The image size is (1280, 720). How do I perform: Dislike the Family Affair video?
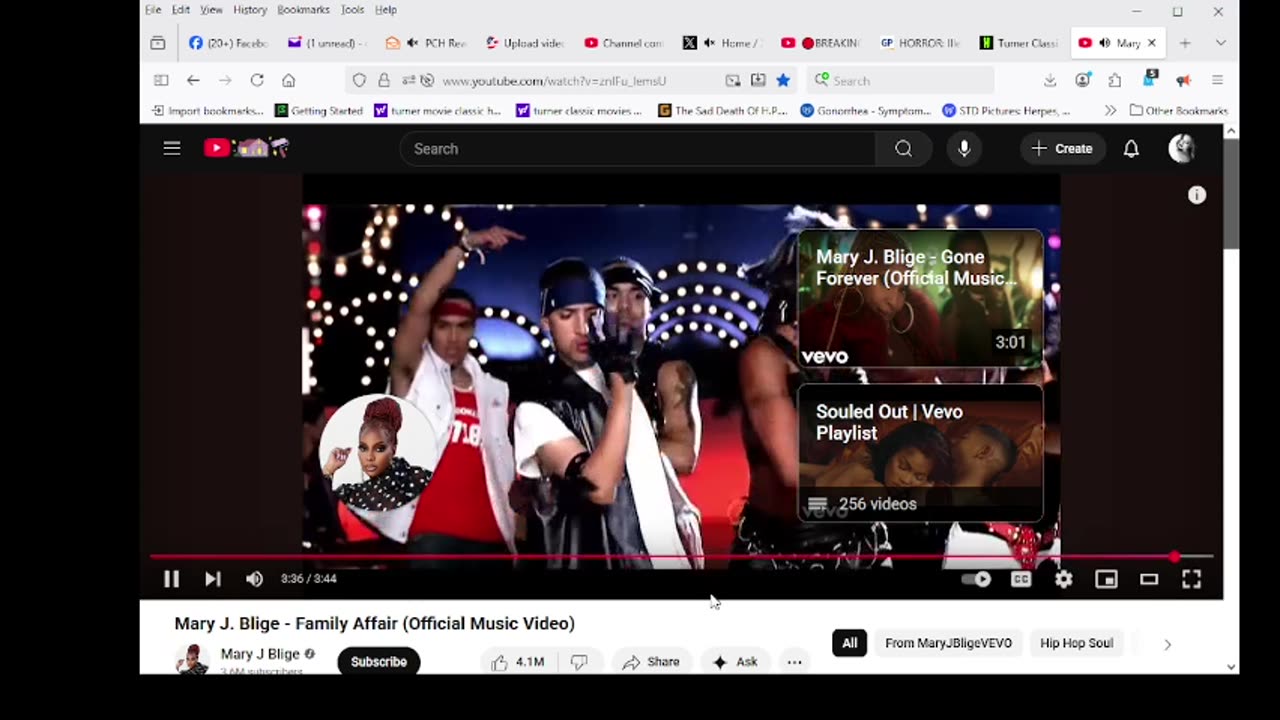tap(579, 662)
